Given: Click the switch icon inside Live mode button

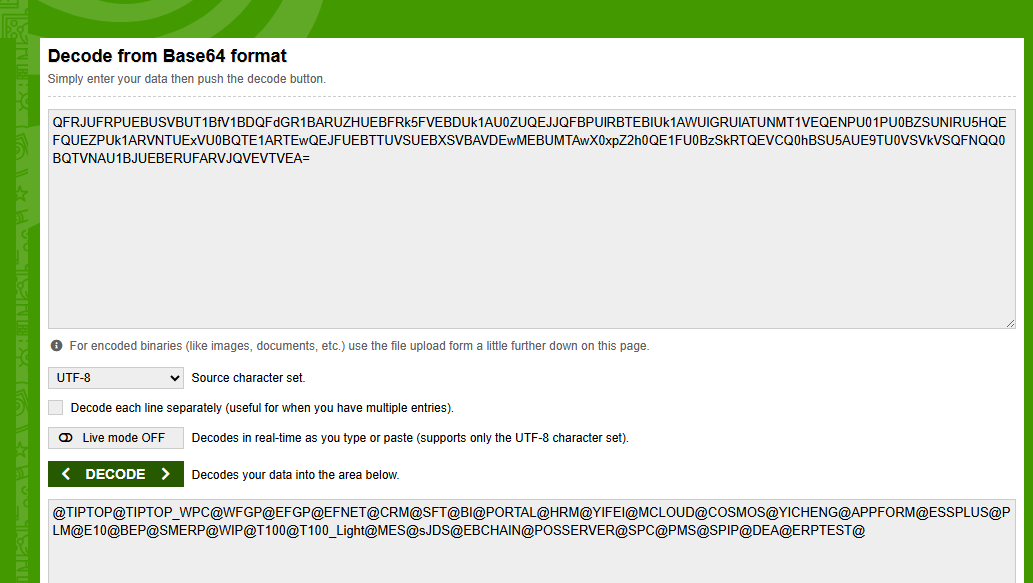Looking at the screenshot, I should tap(67, 438).
